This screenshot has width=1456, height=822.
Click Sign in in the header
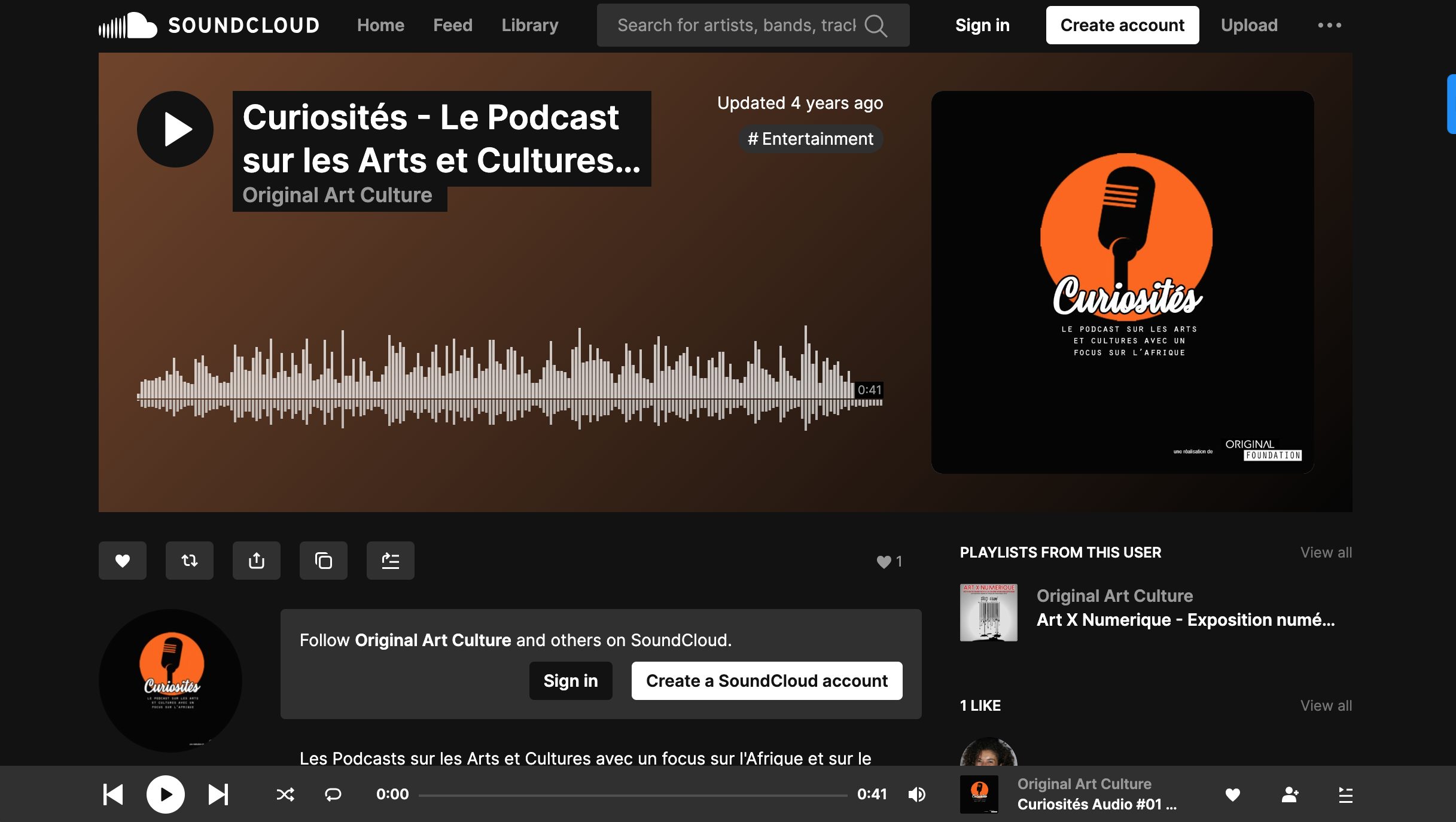point(982,25)
